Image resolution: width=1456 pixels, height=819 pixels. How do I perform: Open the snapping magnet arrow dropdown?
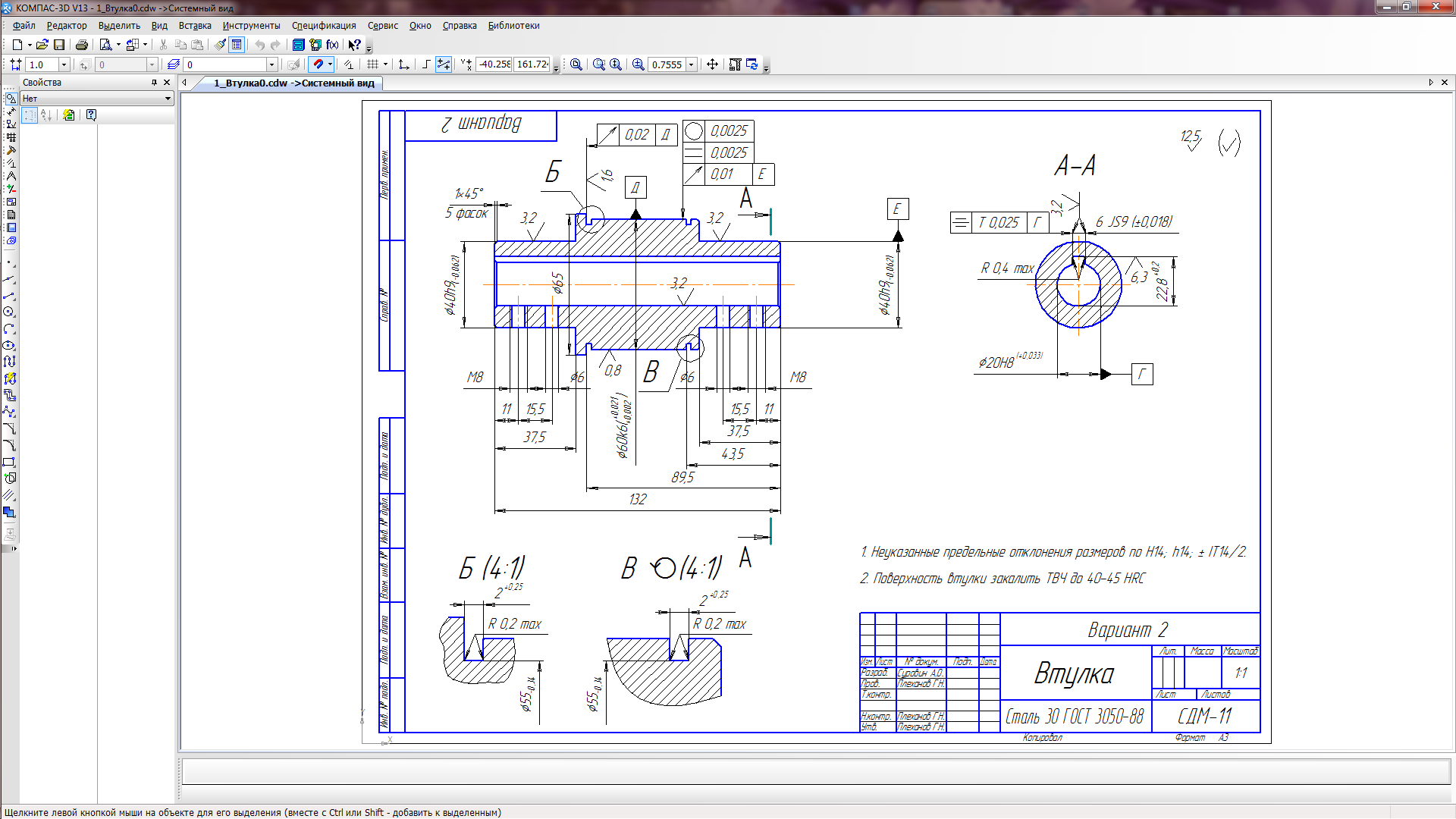(x=330, y=64)
